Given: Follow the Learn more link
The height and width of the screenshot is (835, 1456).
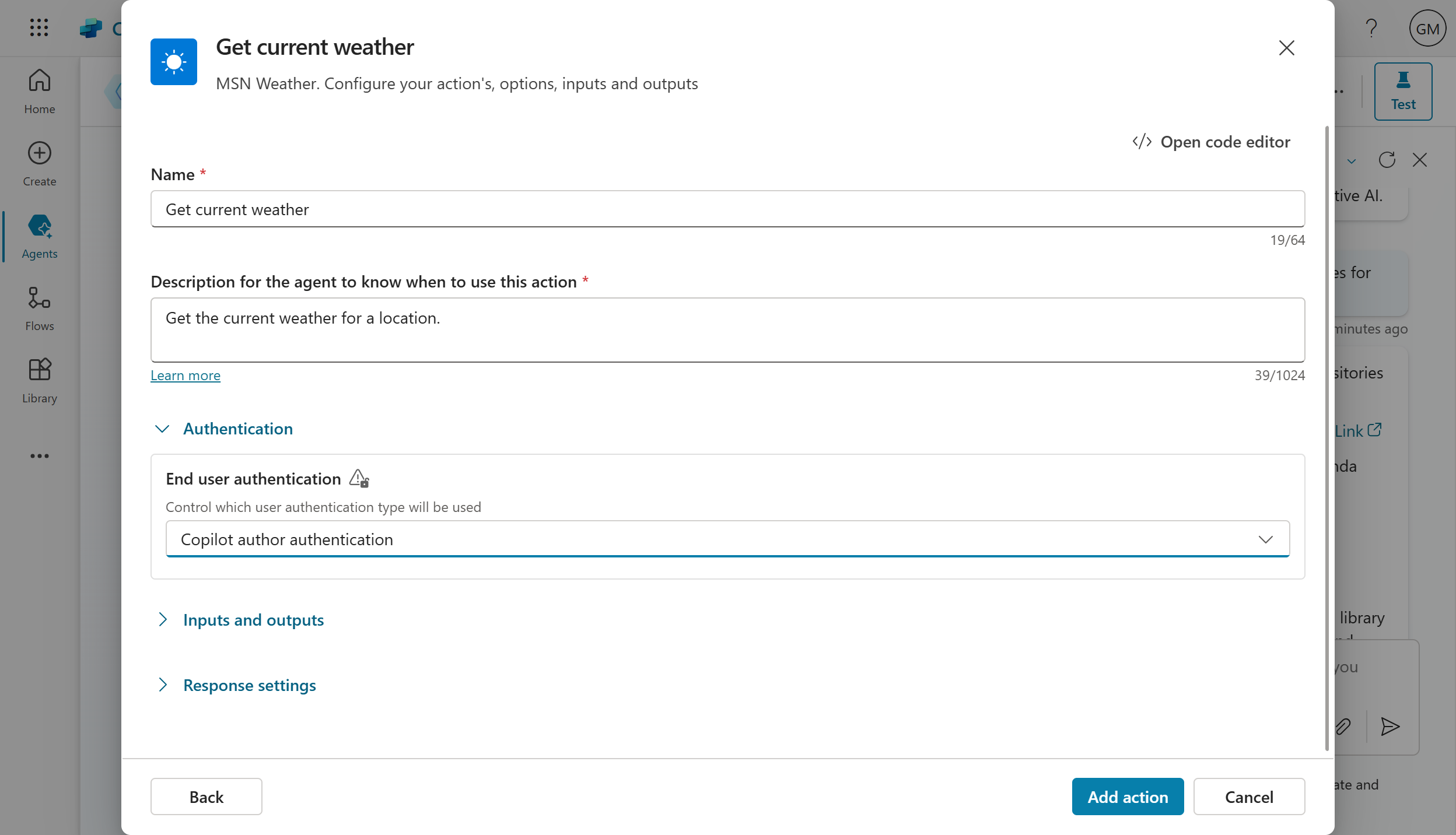Looking at the screenshot, I should [x=185, y=376].
